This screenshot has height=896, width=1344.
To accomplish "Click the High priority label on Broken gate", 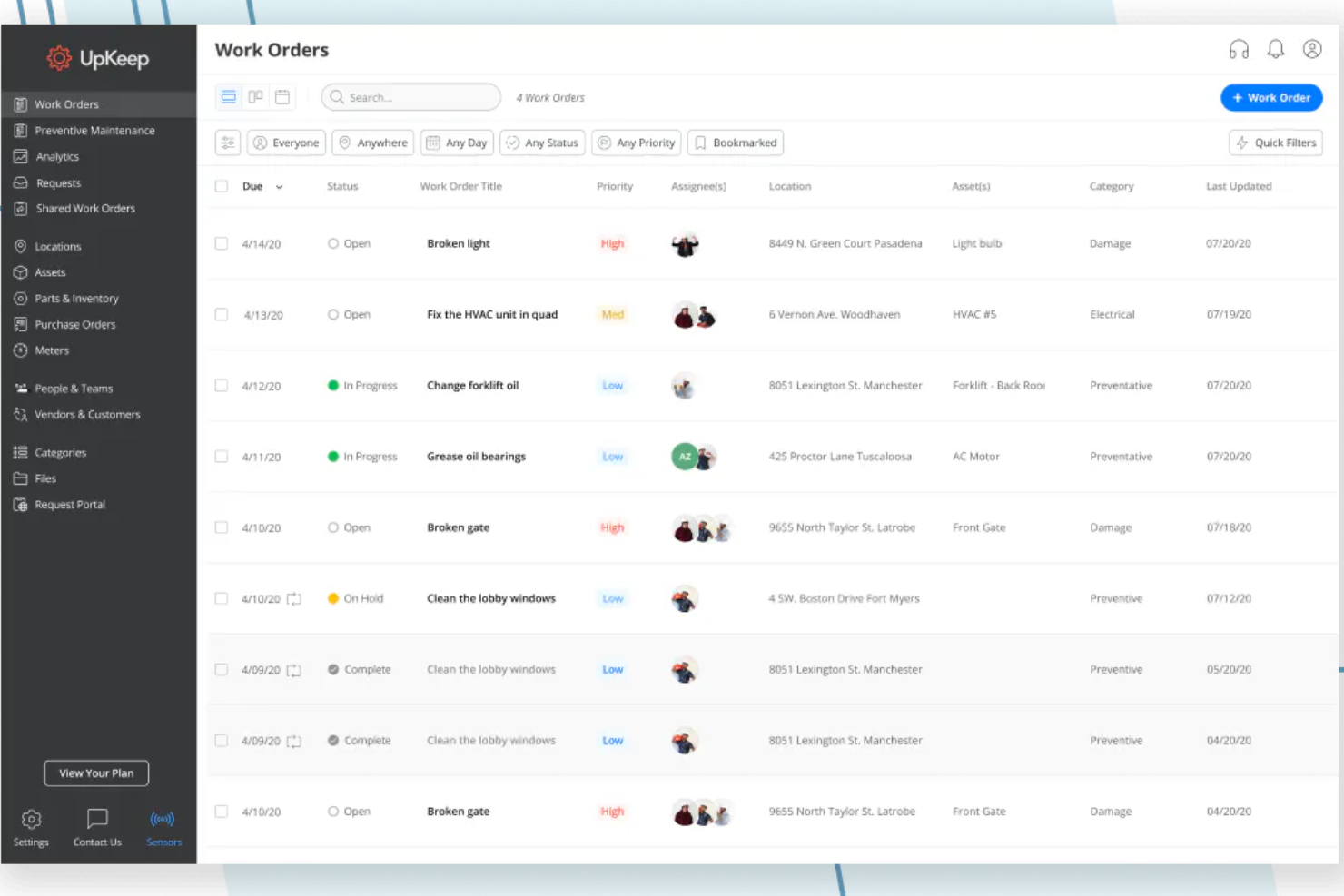I will coord(612,527).
